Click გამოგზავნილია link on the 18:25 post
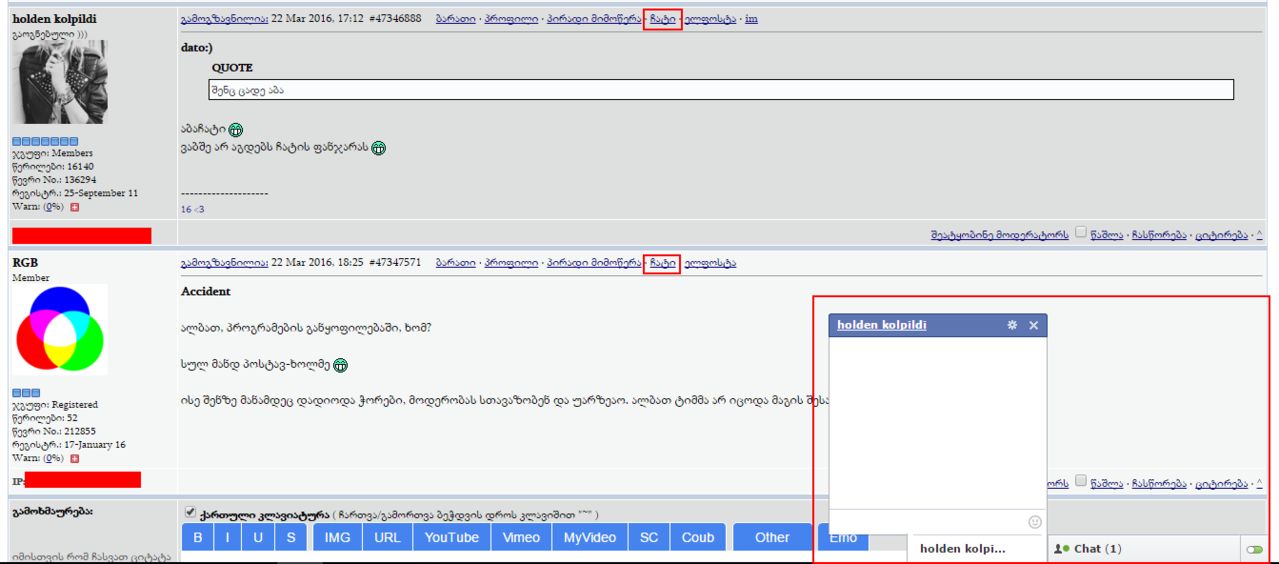The width and height of the screenshot is (1279, 564). click(x=224, y=263)
